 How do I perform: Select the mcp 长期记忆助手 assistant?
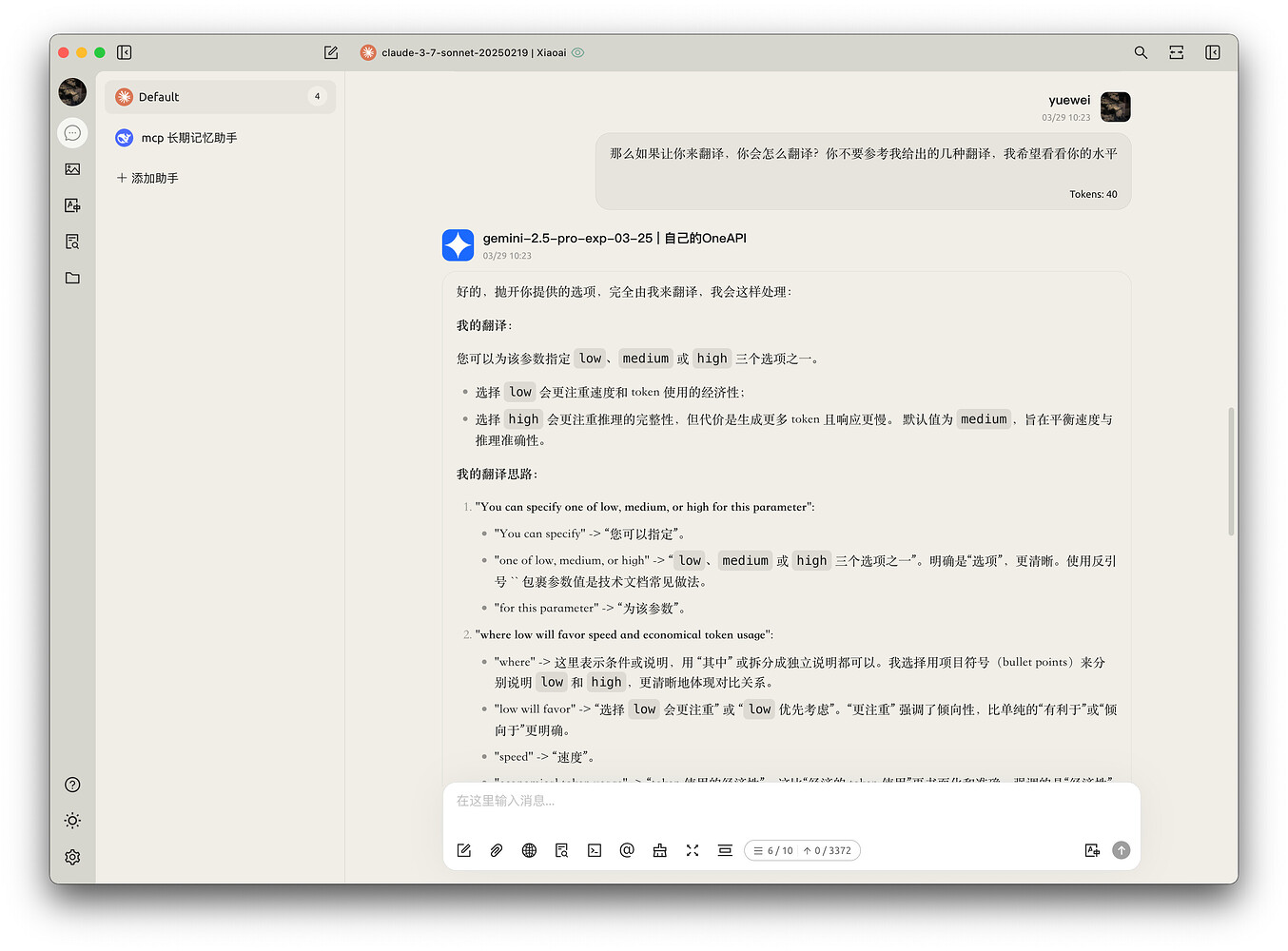click(220, 138)
